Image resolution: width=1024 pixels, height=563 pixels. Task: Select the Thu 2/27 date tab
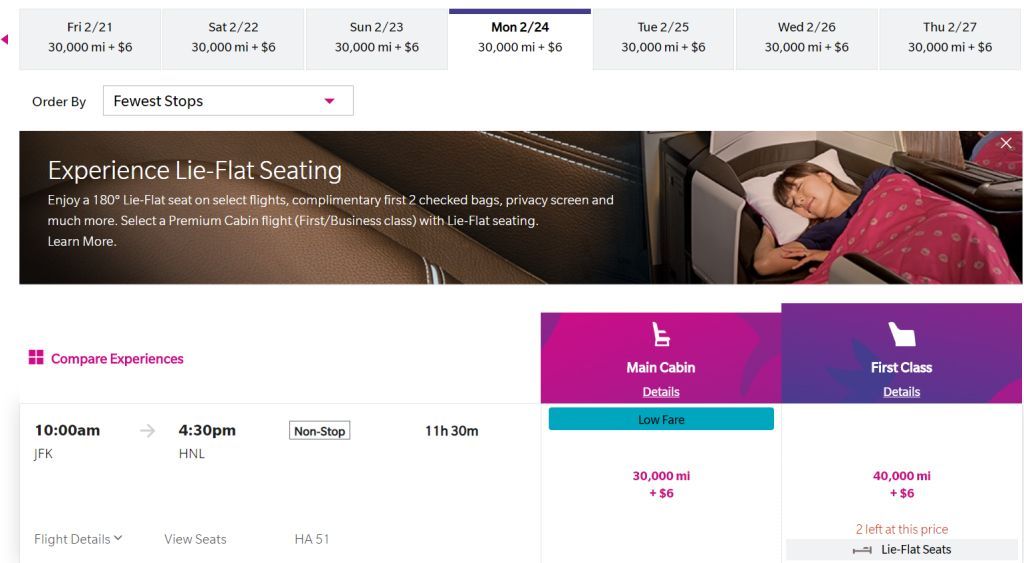pos(950,39)
